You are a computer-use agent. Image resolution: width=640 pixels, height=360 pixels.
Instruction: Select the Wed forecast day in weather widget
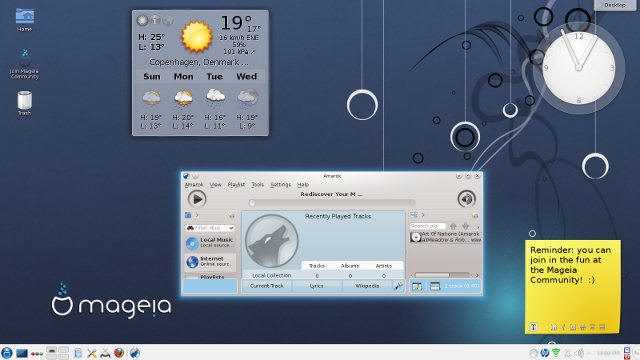[x=247, y=77]
